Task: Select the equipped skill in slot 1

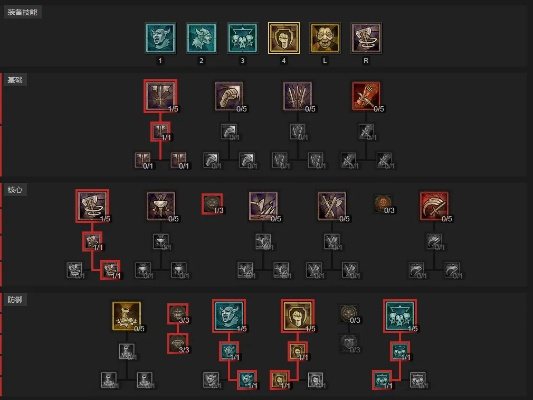Action: 160,38
